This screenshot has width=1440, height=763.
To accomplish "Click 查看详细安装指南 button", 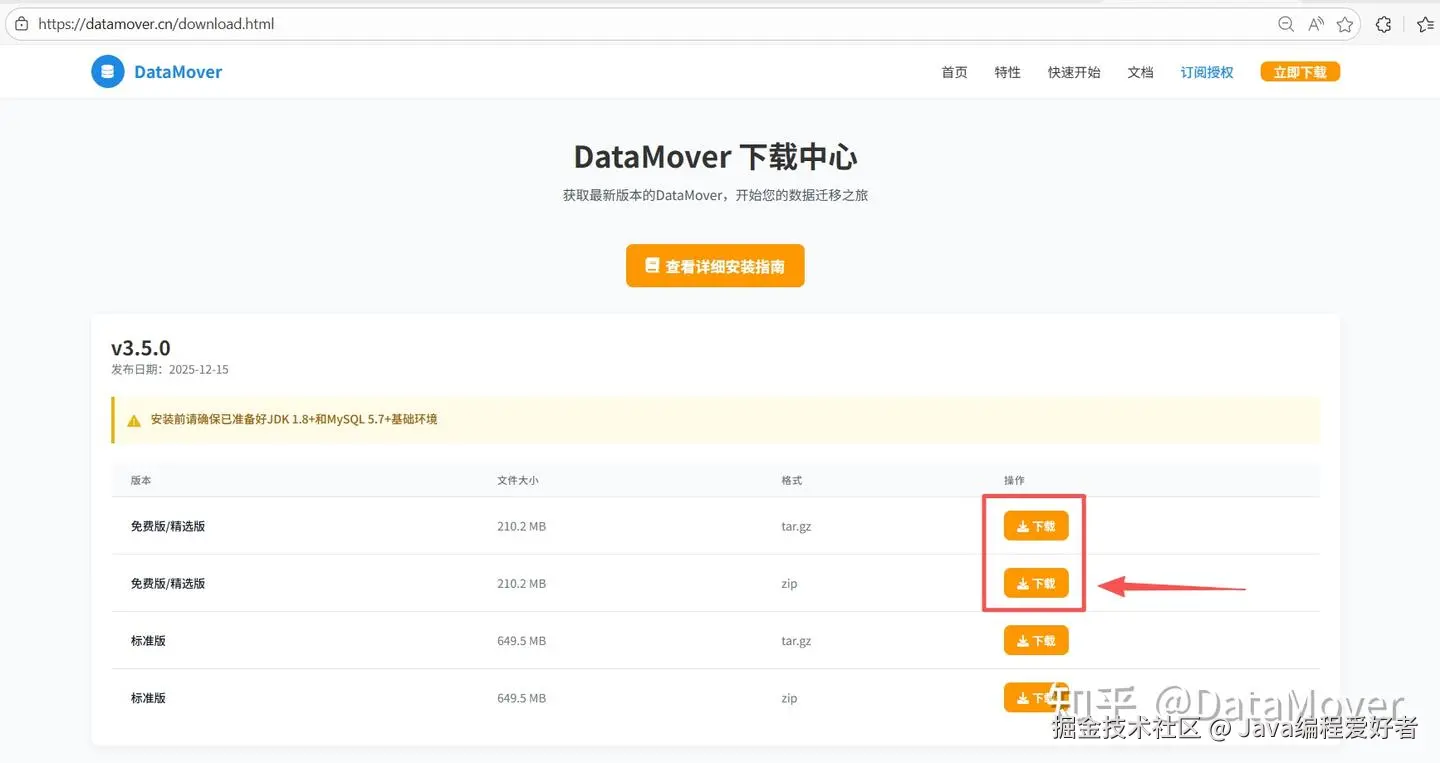I will pos(715,266).
